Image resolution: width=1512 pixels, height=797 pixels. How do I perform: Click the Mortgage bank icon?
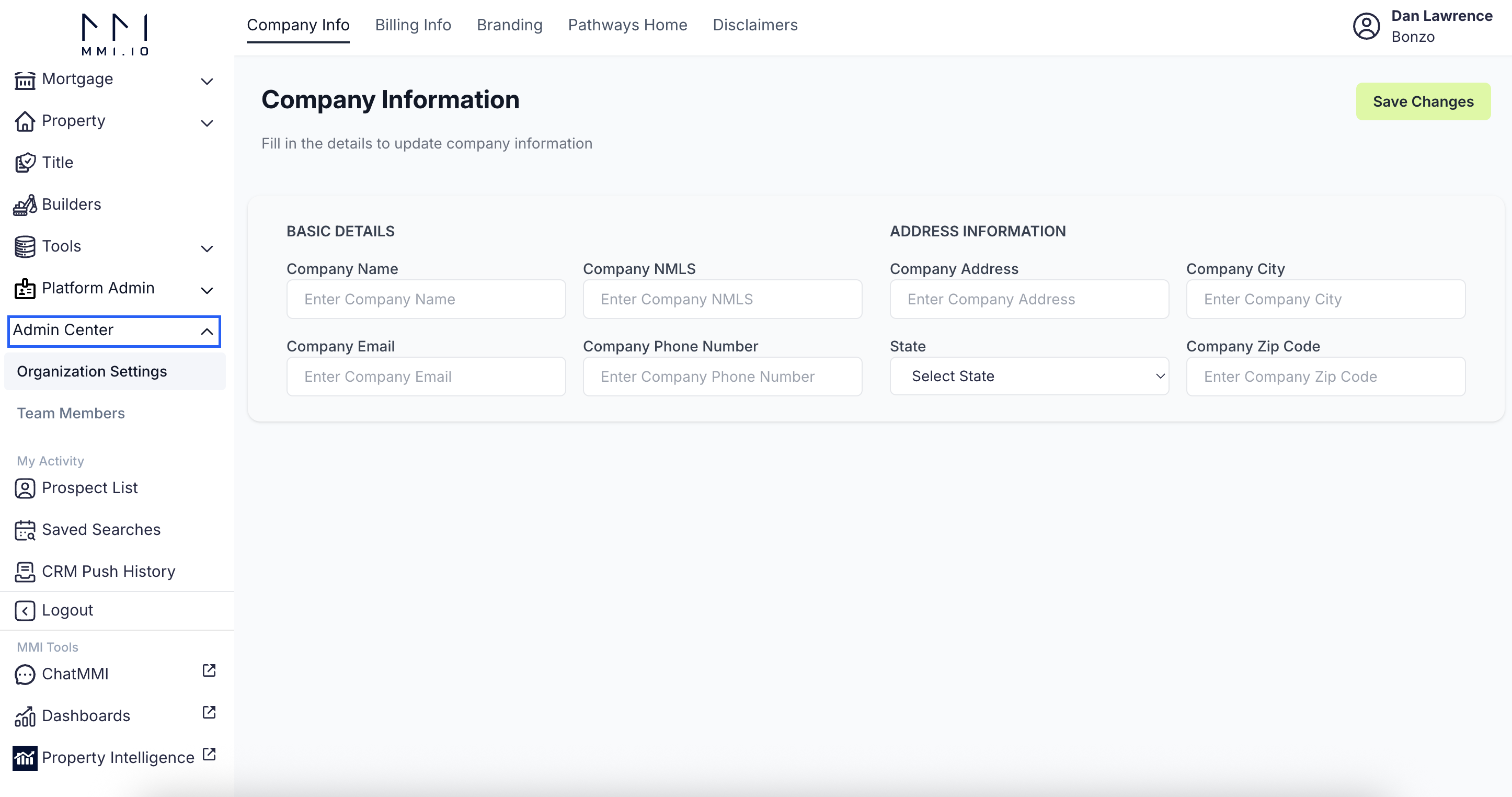click(25, 80)
